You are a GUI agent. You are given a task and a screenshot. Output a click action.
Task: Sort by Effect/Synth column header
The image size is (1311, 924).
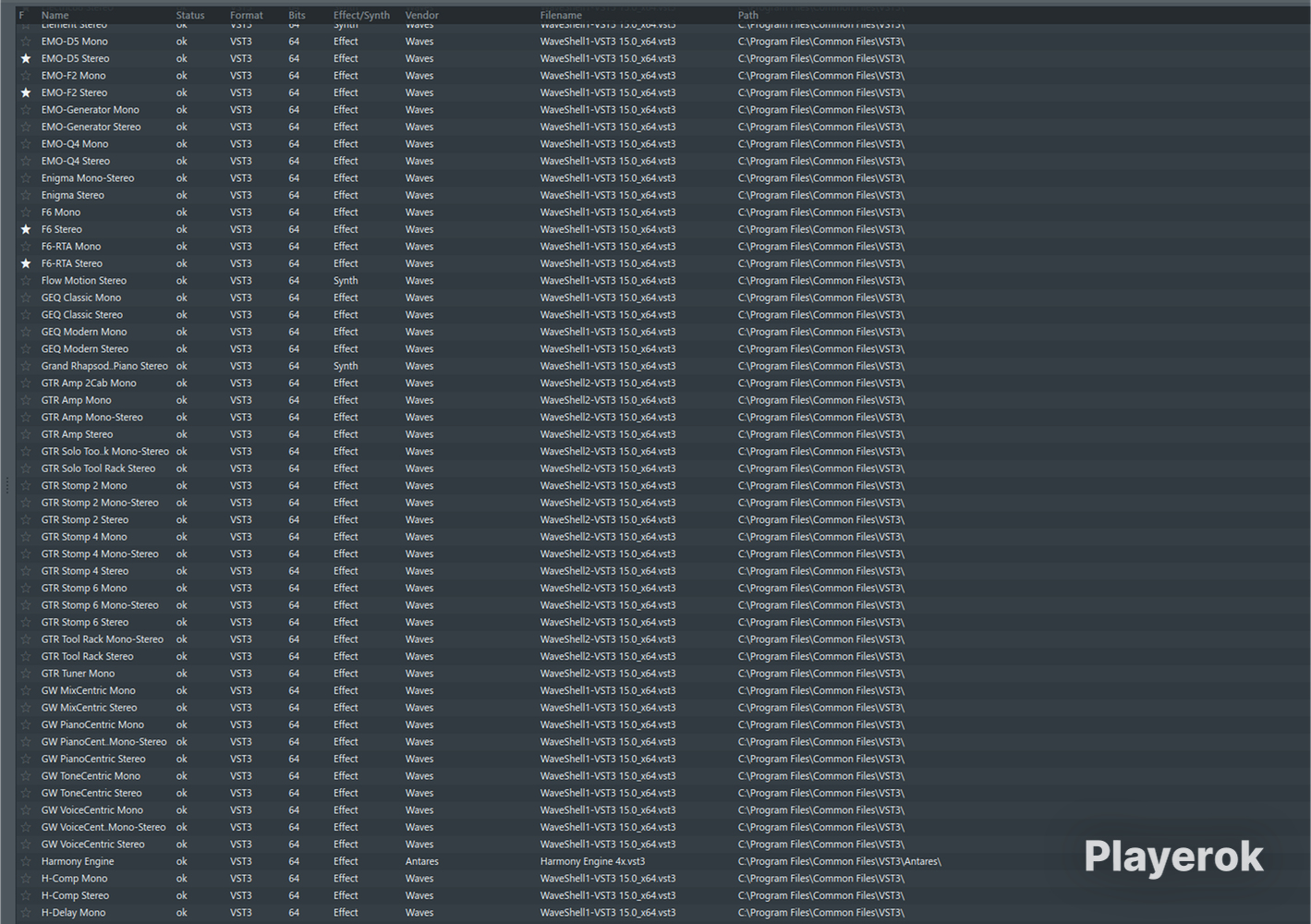(361, 15)
